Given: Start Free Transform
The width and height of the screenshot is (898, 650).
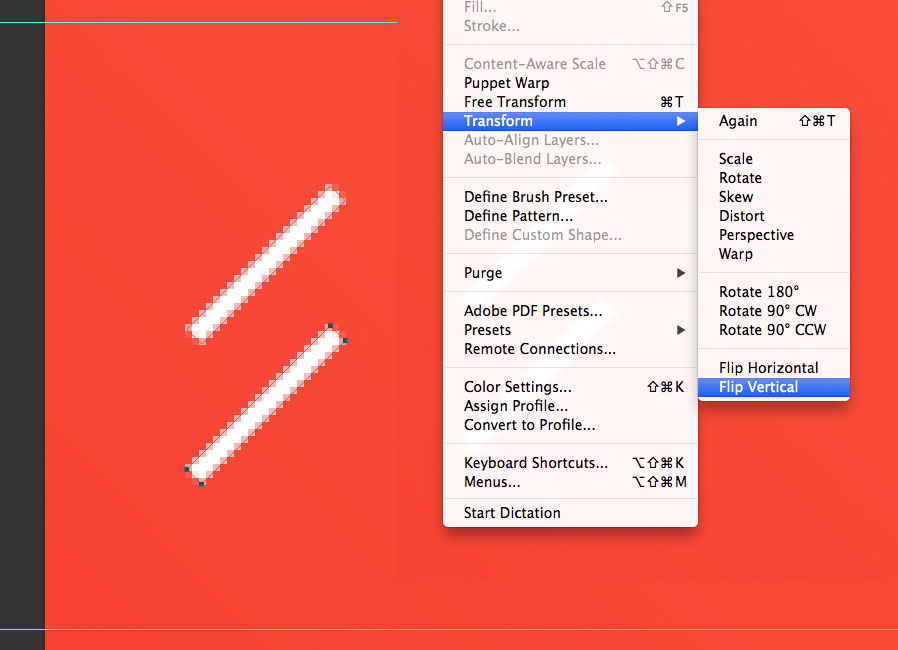Looking at the screenshot, I should [x=514, y=101].
